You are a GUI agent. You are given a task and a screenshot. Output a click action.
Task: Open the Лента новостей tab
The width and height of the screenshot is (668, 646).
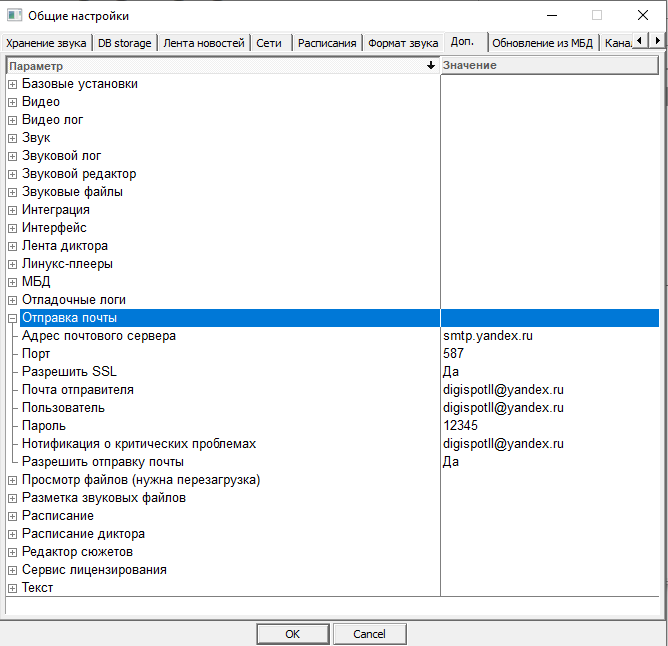pos(204,43)
